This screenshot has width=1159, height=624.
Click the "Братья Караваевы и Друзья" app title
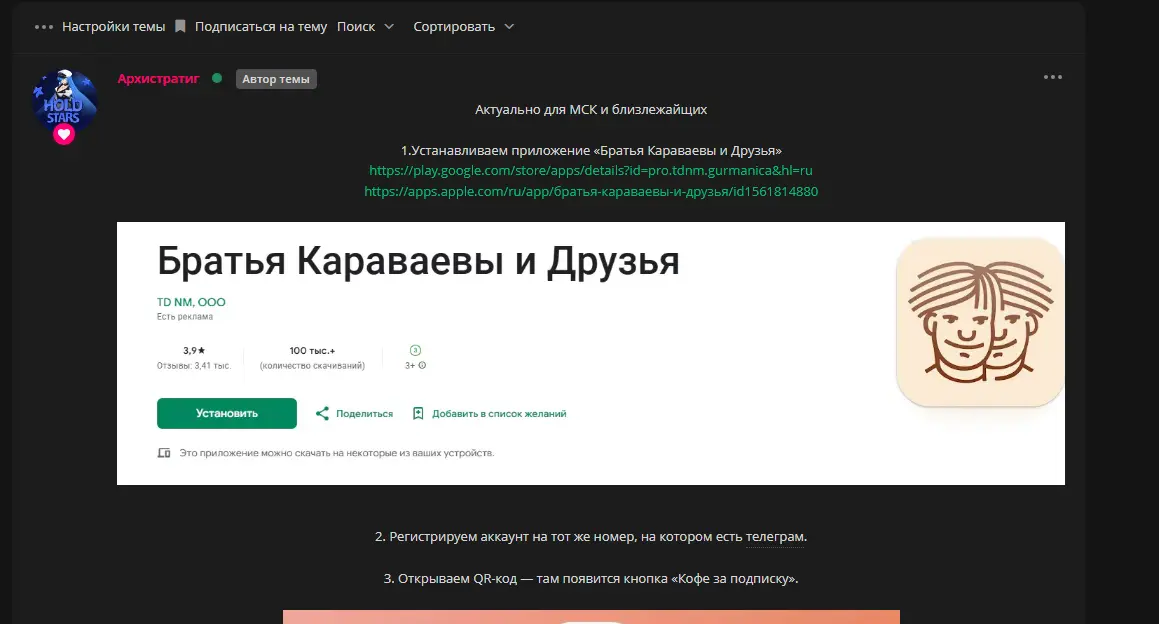pos(418,261)
